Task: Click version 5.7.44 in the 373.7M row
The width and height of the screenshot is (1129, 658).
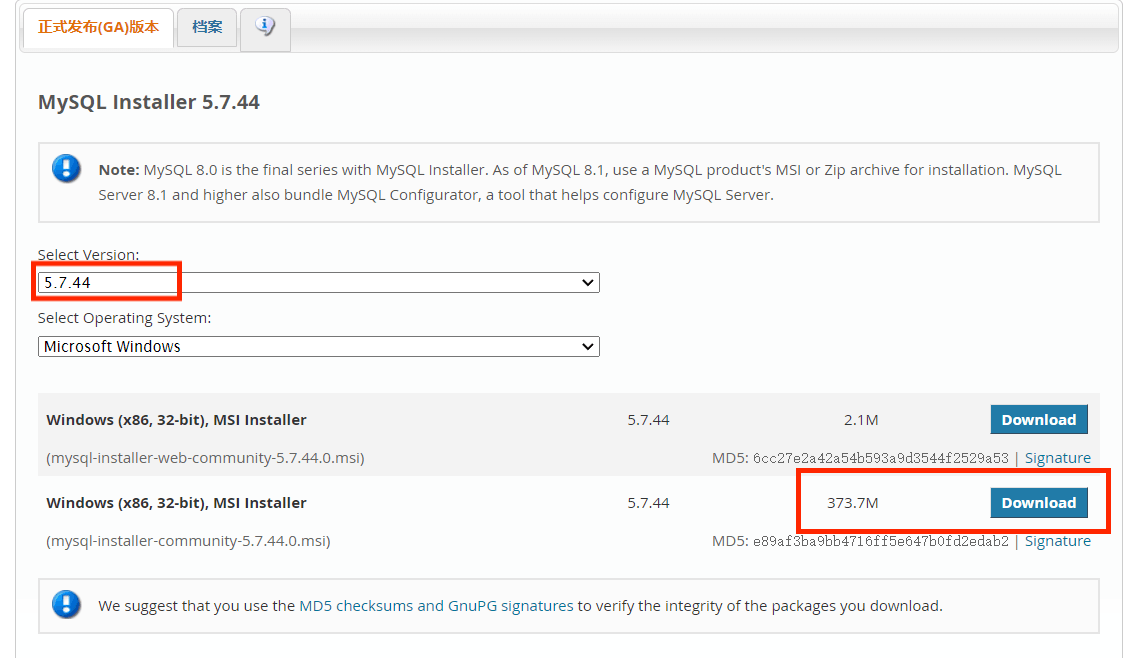Action: tap(648, 502)
